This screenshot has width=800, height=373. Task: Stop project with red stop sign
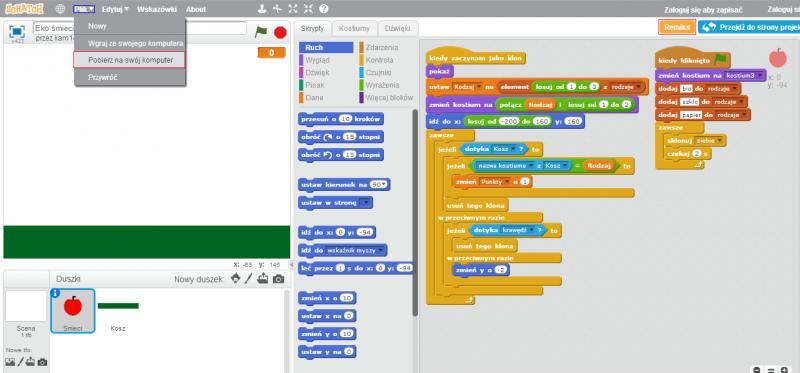point(280,33)
